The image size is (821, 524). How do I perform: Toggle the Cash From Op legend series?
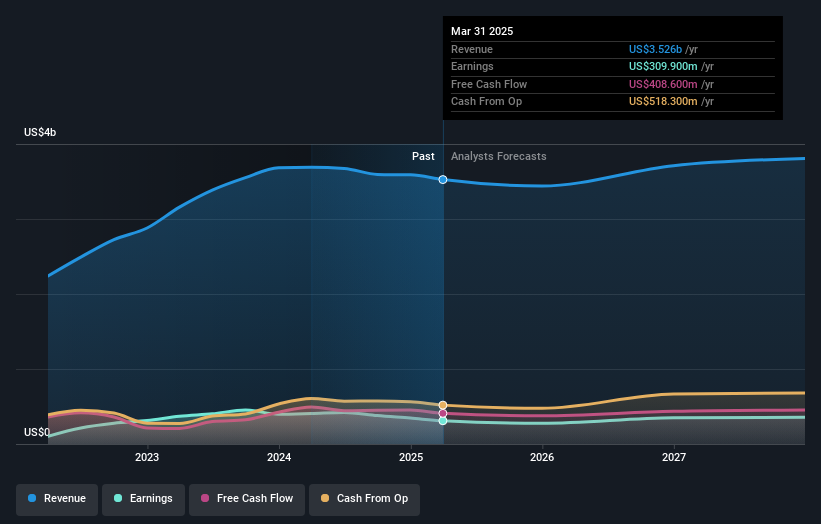(x=364, y=499)
